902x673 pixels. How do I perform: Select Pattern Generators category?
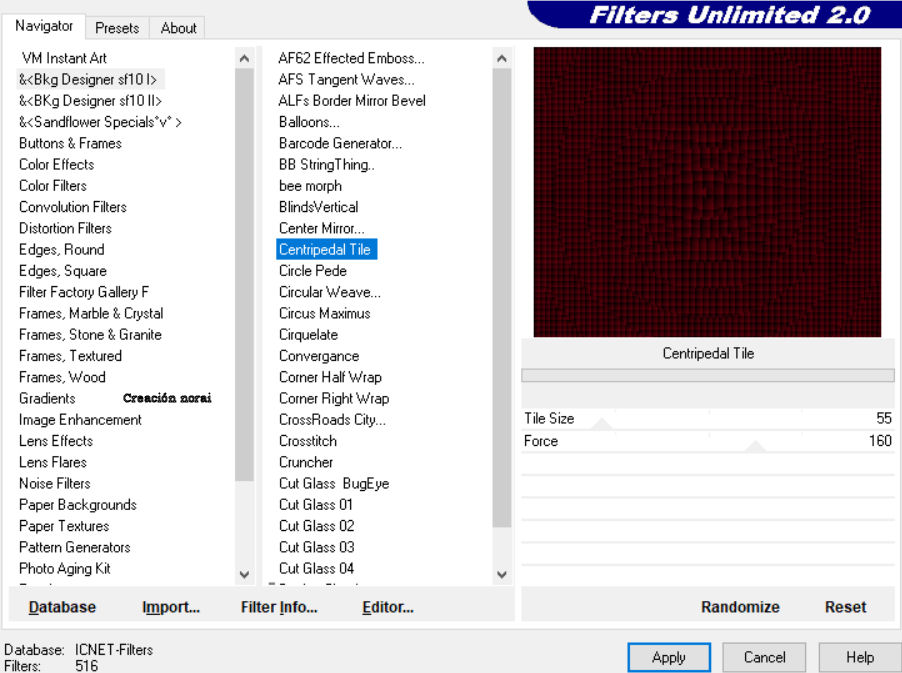point(75,548)
